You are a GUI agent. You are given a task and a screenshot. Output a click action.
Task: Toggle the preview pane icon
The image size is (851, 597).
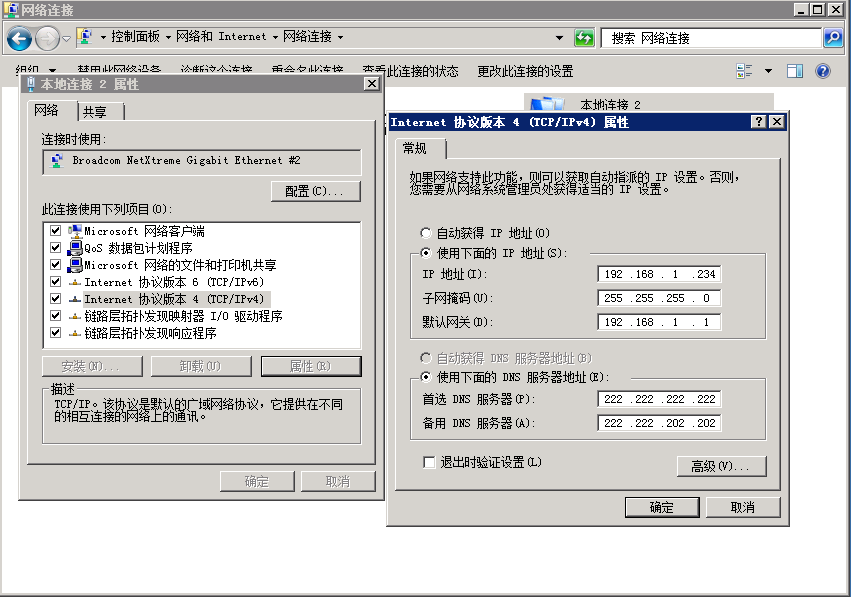point(795,71)
